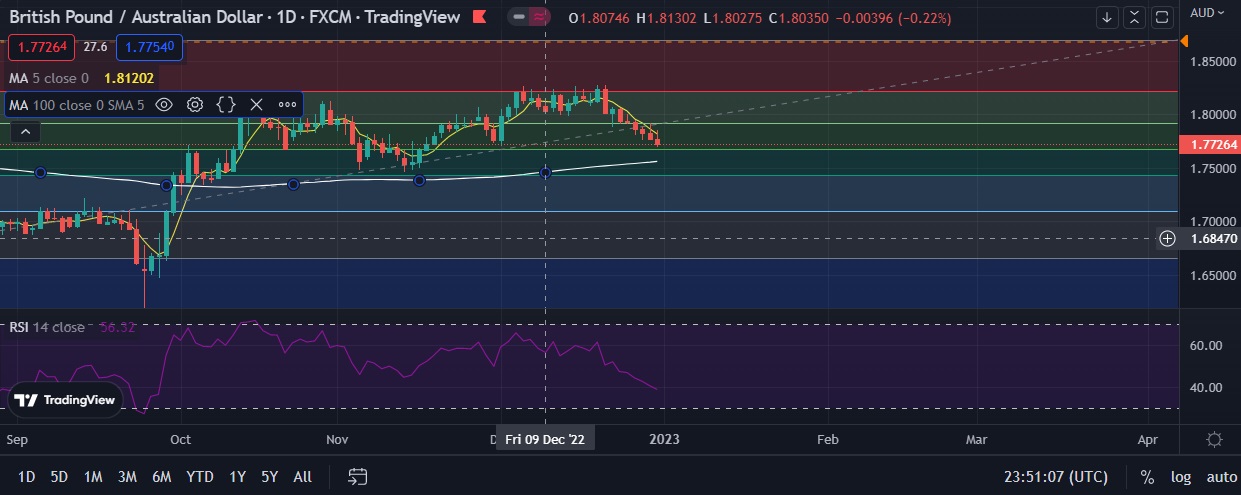Screen dimensions: 1241x495
Task: Click the collapse pane arrows button
Action: (x=1135, y=17)
